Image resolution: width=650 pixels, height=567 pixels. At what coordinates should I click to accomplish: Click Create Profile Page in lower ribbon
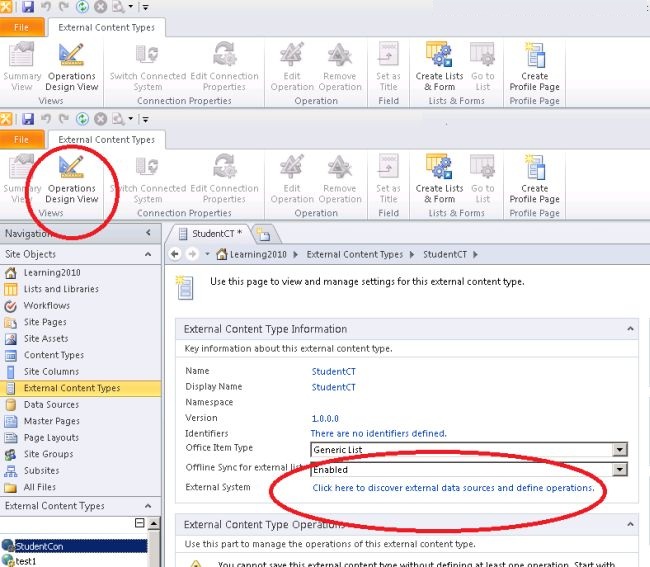click(x=534, y=179)
